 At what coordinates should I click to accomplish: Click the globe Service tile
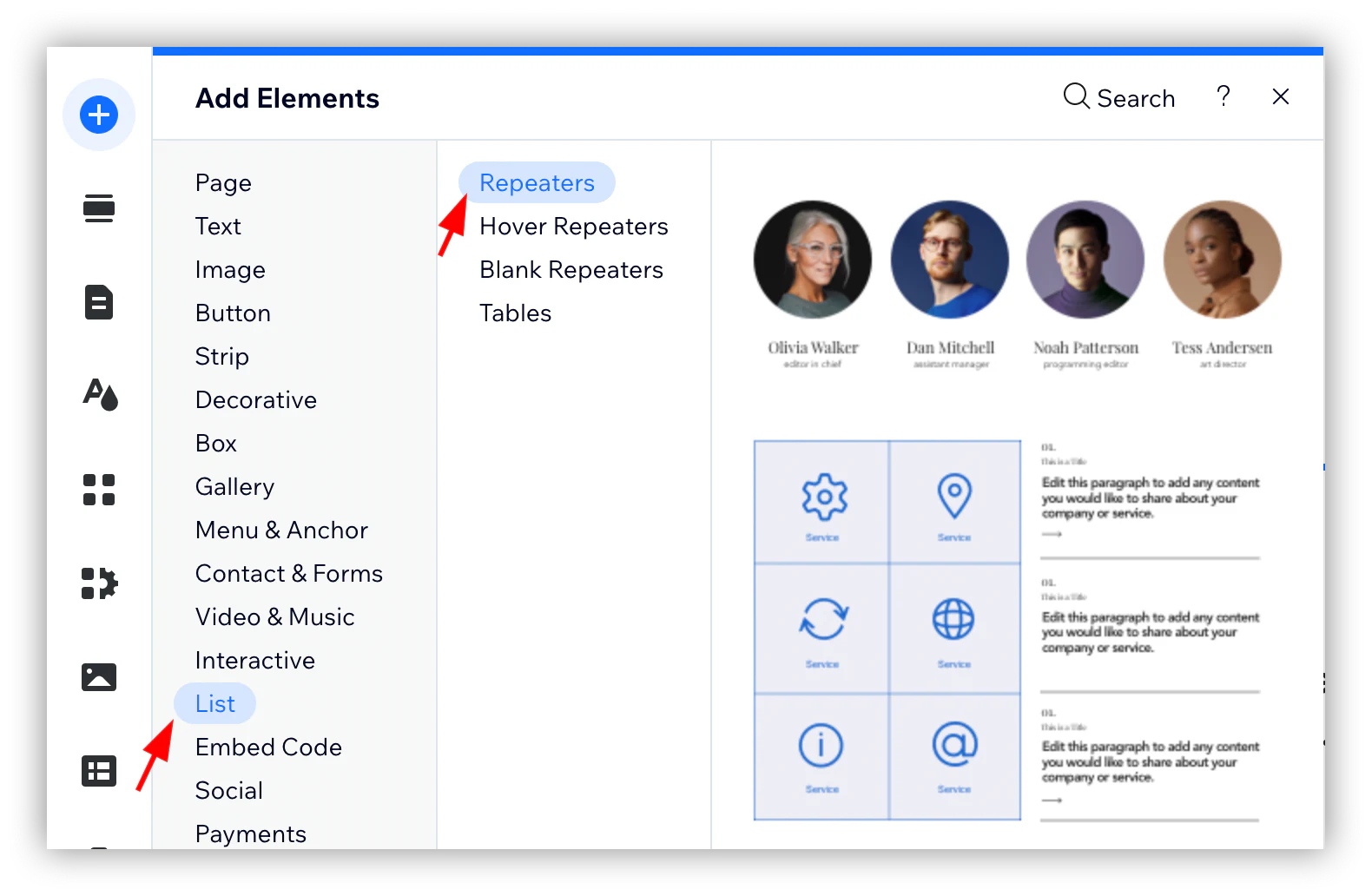(954, 629)
